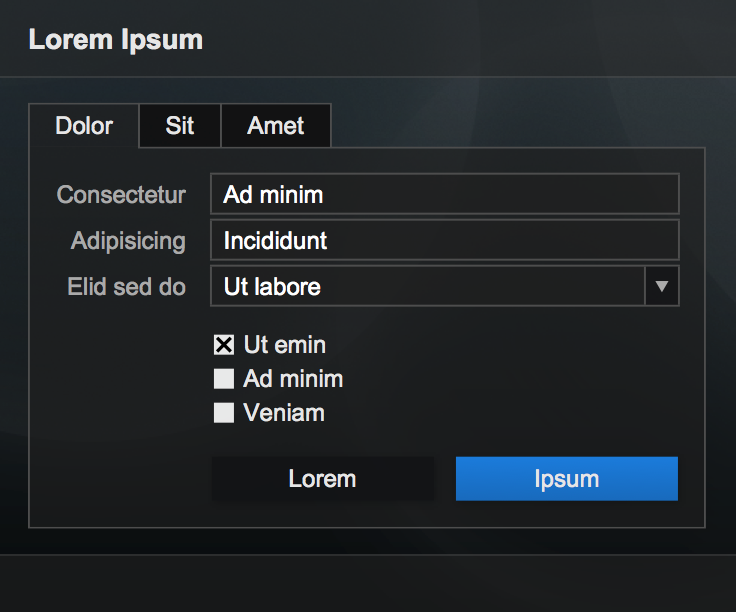This screenshot has width=736, height=612.
Task: Click the Ut emin checkbox label text
Action: point(285,345)
